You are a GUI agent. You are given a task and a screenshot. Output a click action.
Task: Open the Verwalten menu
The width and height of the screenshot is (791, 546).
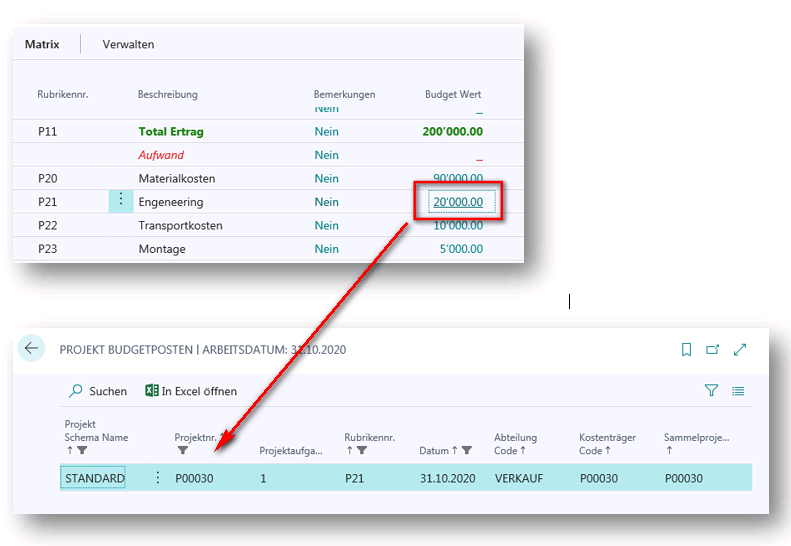point(128,44)
